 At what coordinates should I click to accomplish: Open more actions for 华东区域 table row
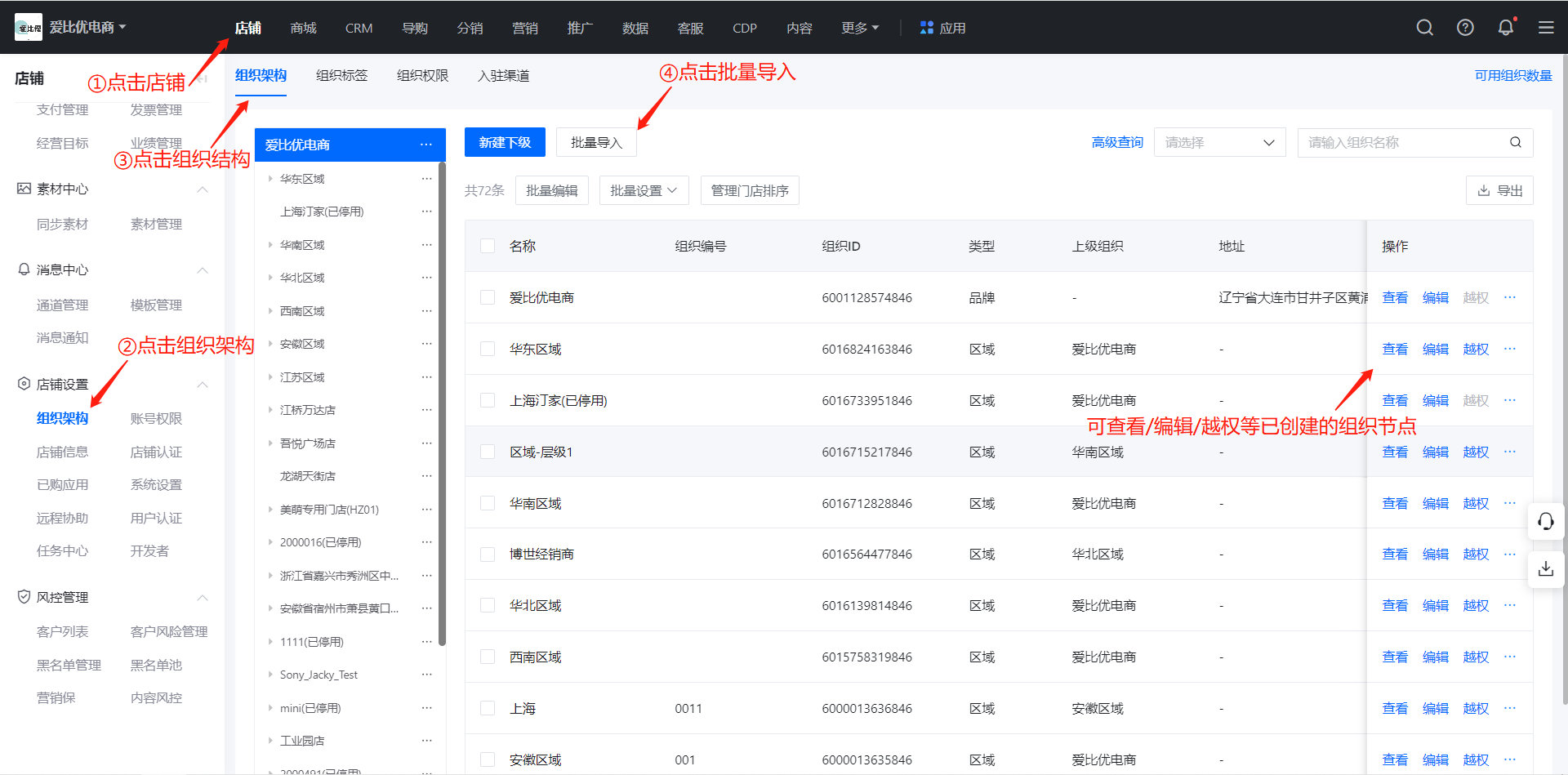coord(1510,349)
